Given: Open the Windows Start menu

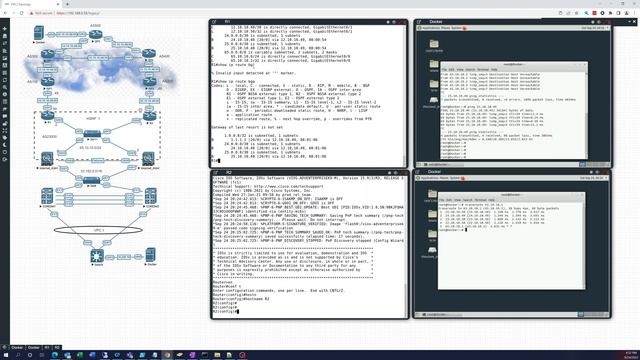Looking at the screenshot, I should coord(6,355).
